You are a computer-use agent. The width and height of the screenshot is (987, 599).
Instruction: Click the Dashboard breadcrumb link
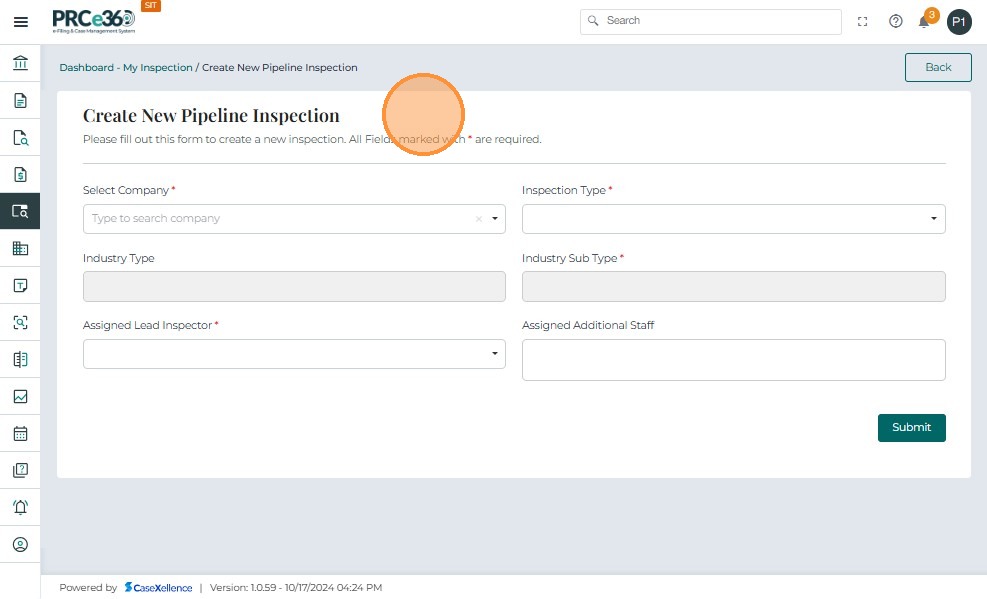tap(86, 68)
